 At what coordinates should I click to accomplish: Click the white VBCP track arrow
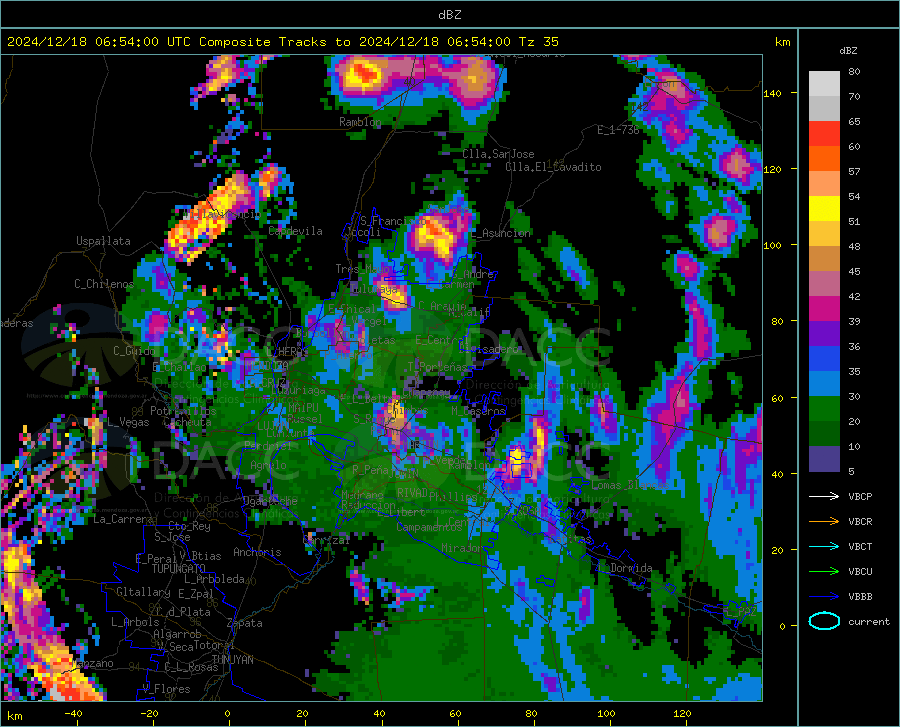pyautogui.click(x=824, y=496)
